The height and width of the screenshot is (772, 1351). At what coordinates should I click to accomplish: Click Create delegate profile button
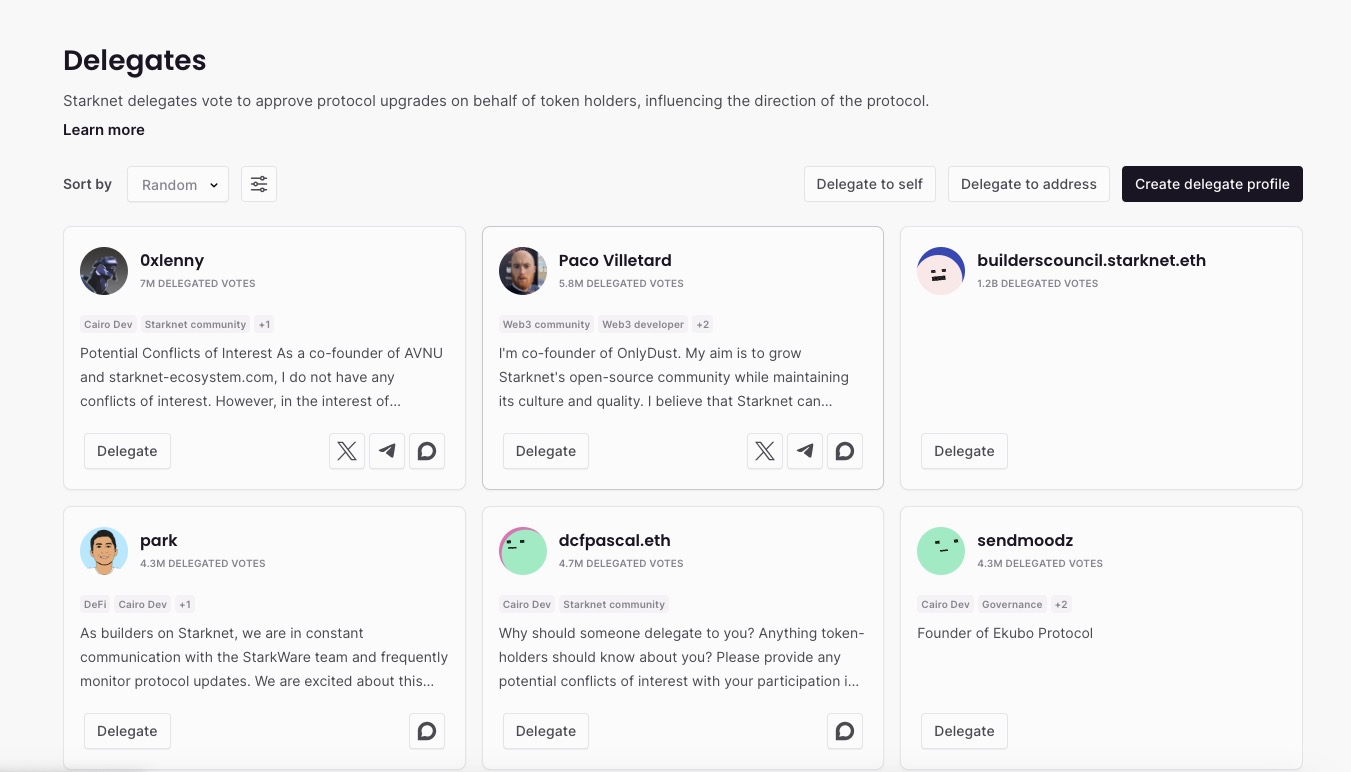(x=1212, y=184)
